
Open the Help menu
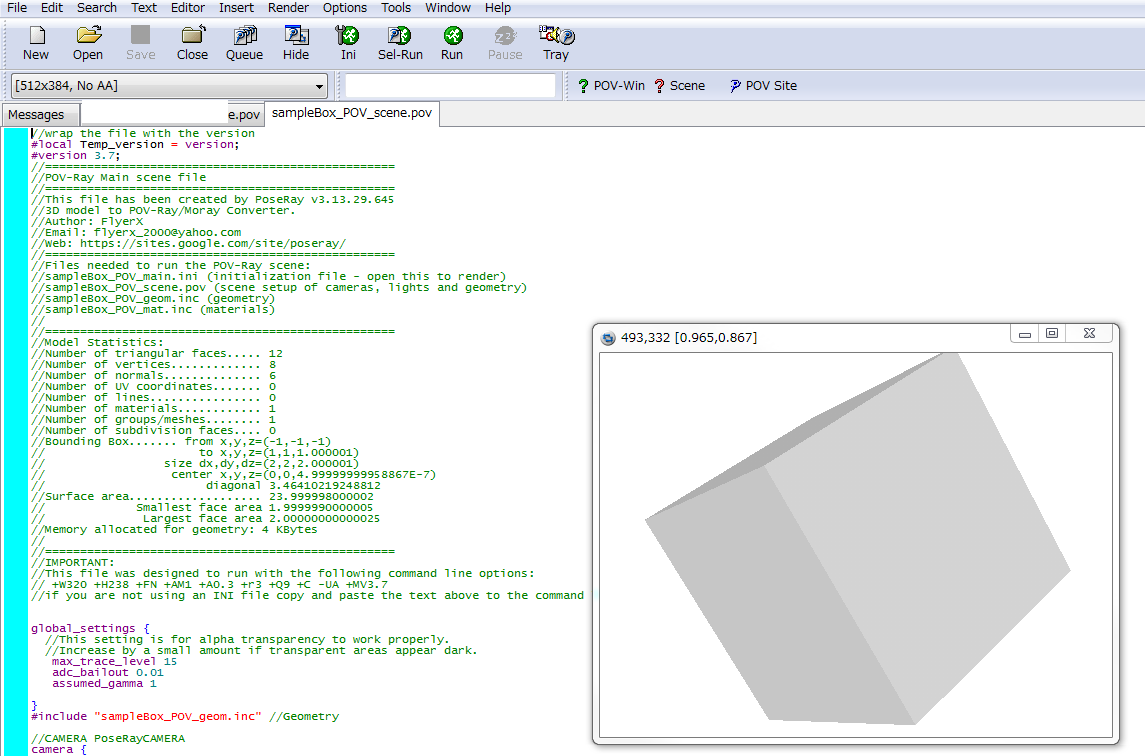498,7
